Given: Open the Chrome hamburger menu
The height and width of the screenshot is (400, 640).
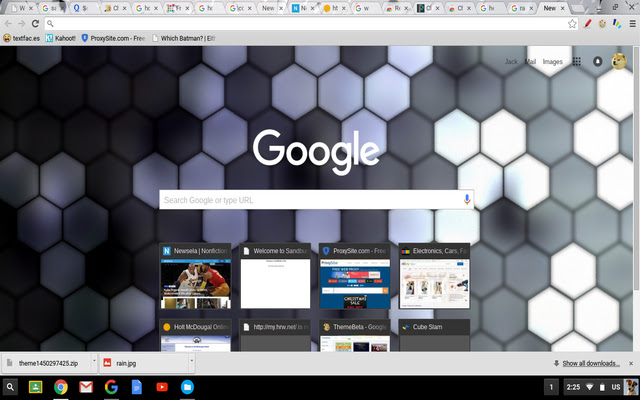Looking at the screenshot, I should tap(632, 24).
